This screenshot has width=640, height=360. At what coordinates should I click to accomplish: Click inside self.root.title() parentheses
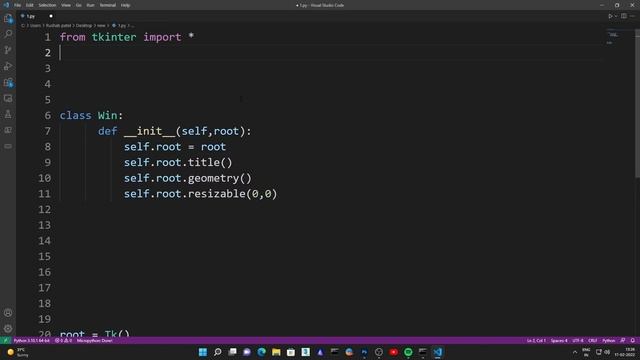click(226, 162)
